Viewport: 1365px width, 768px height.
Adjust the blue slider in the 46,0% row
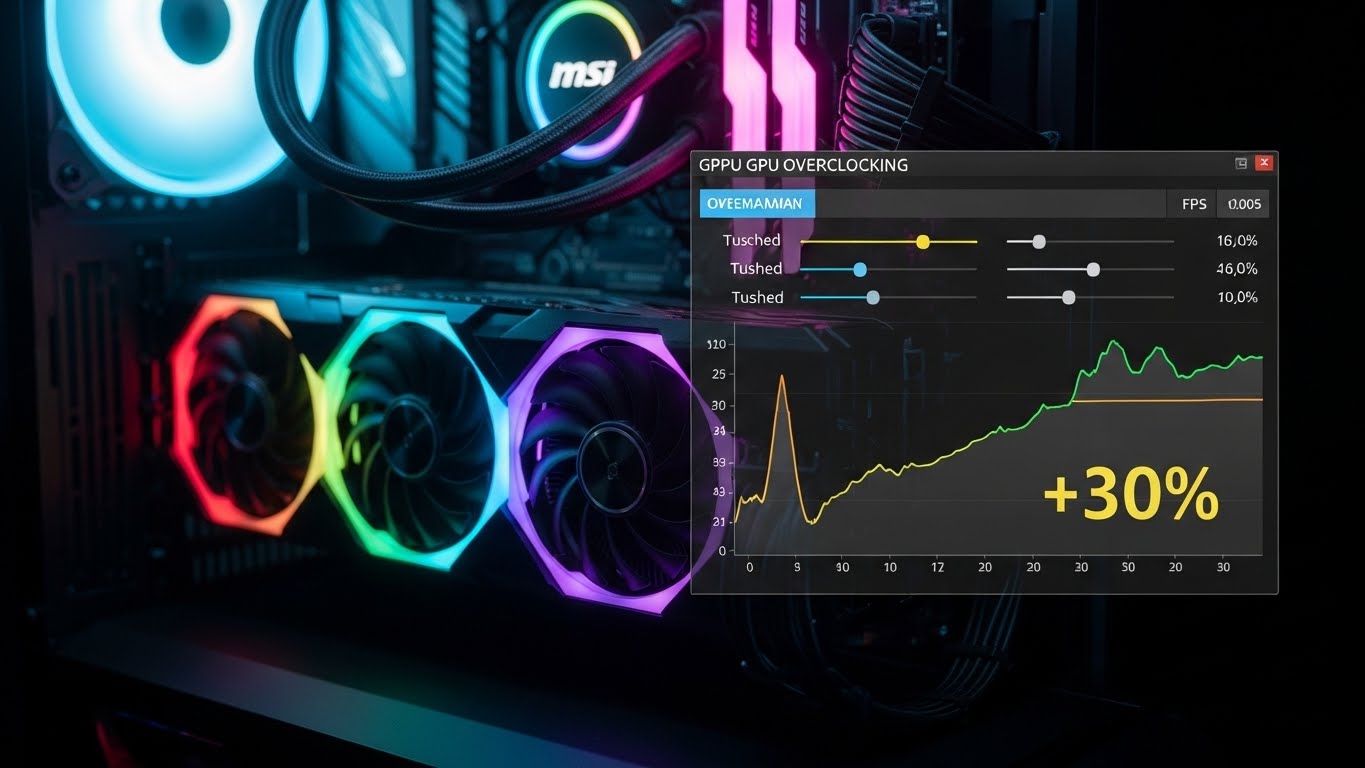pyautogui.click(x=859, y=269)
